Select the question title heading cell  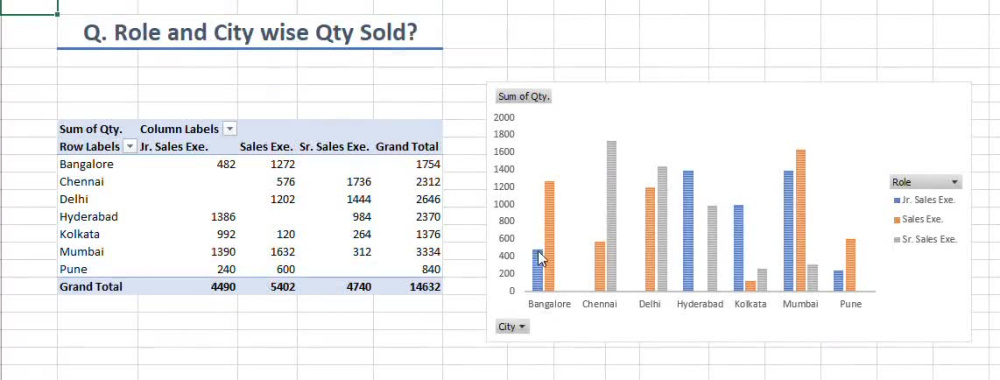coord(250,33)
